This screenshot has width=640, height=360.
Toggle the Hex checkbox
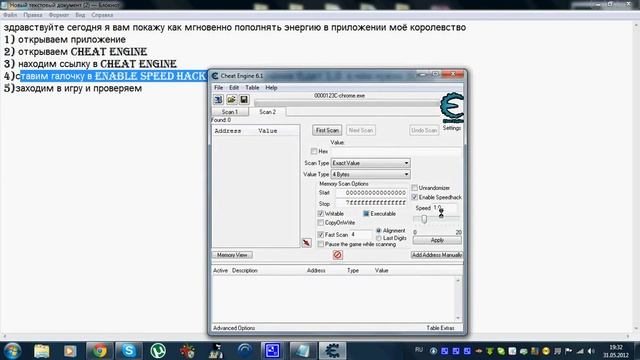tap(314, 151)
